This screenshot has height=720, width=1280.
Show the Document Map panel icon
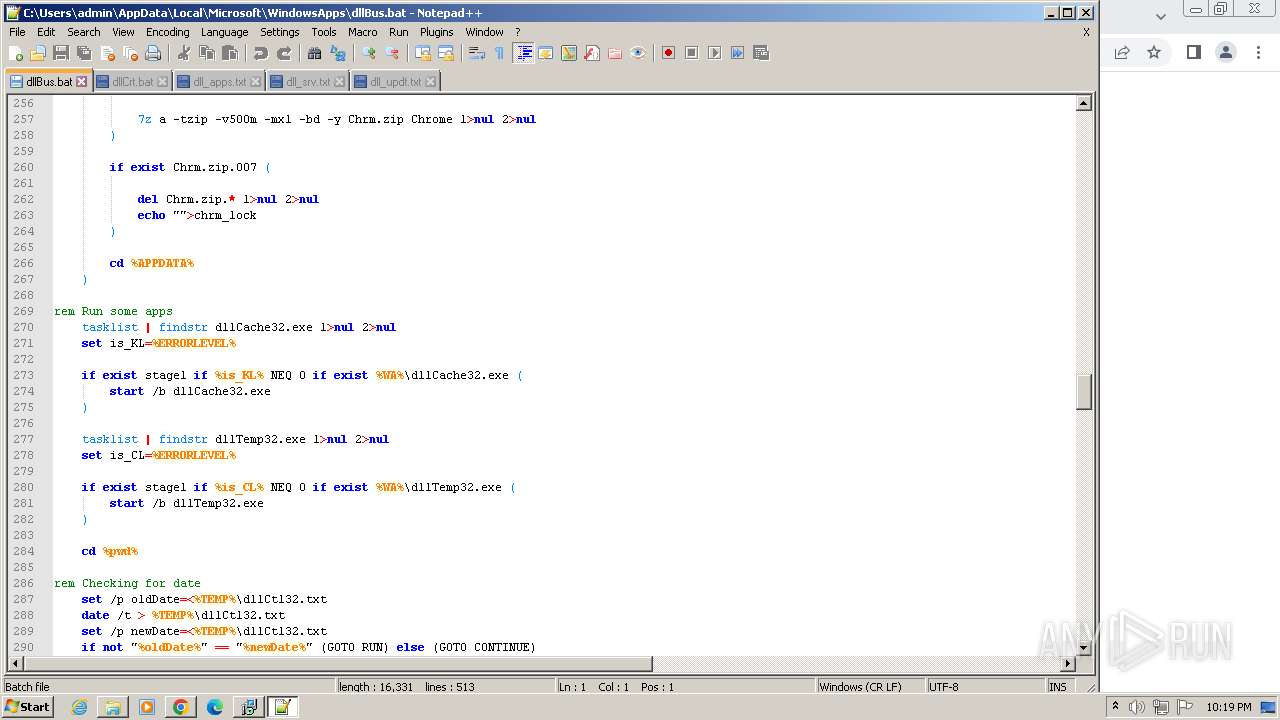[x=569, y=53]
